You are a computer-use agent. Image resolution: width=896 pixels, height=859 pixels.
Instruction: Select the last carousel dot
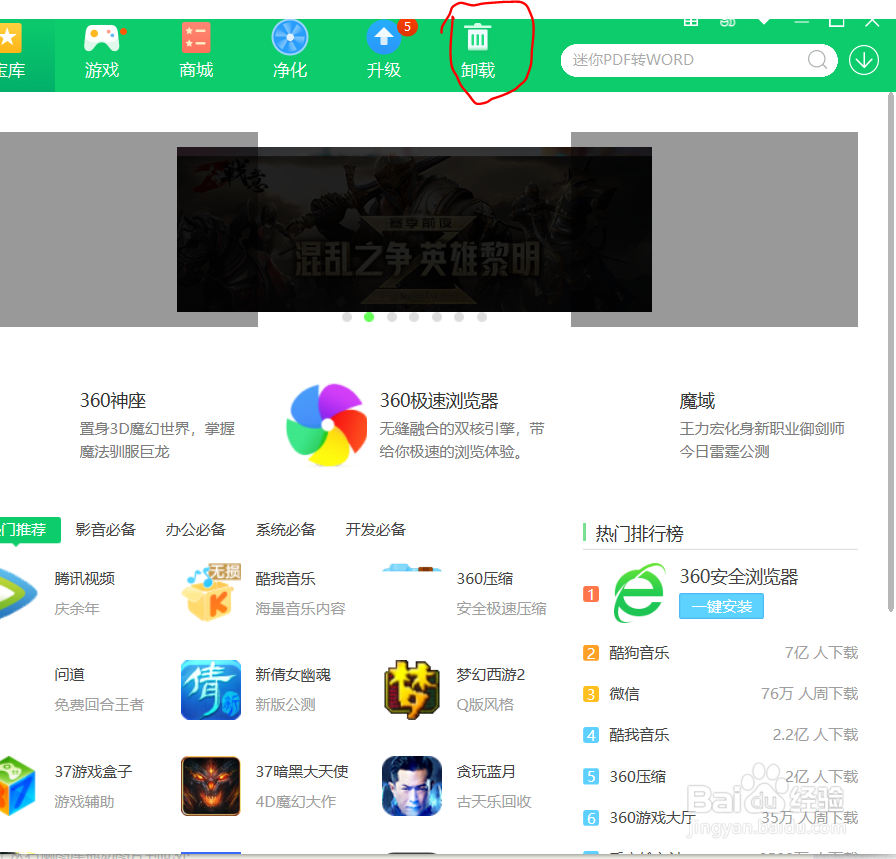tap(482, 317)
